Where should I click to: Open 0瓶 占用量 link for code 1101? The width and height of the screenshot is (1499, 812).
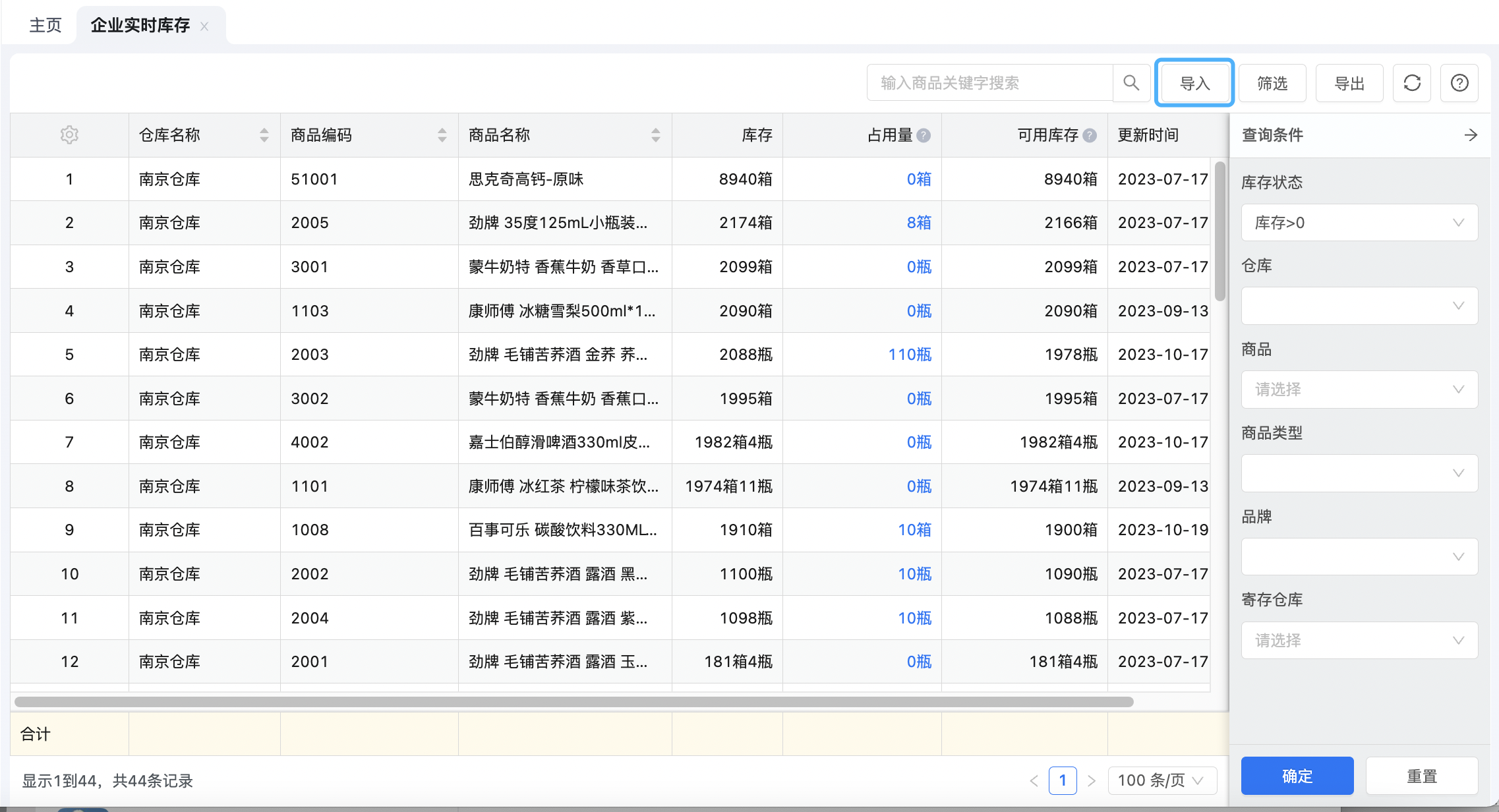(919, 486)
